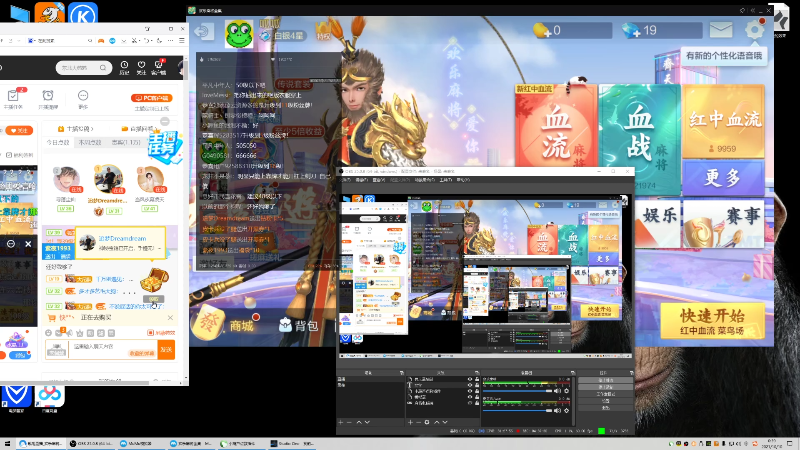Switch to the 本周 weekly contribution tab
The width and height of the screenshot is (800, 450).
pyautogui.click(x=90, y=142)
